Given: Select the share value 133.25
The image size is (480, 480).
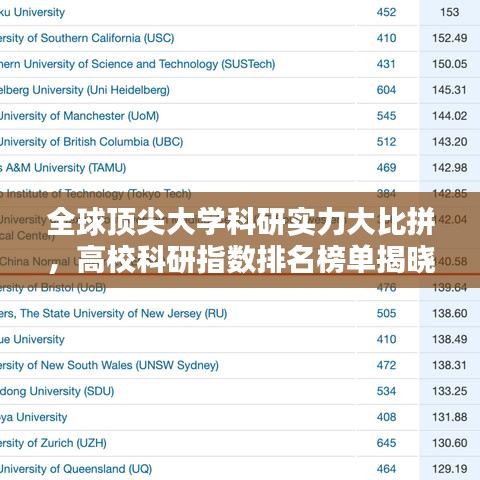Looking at the screenshot, I should [x=450, y=391].
